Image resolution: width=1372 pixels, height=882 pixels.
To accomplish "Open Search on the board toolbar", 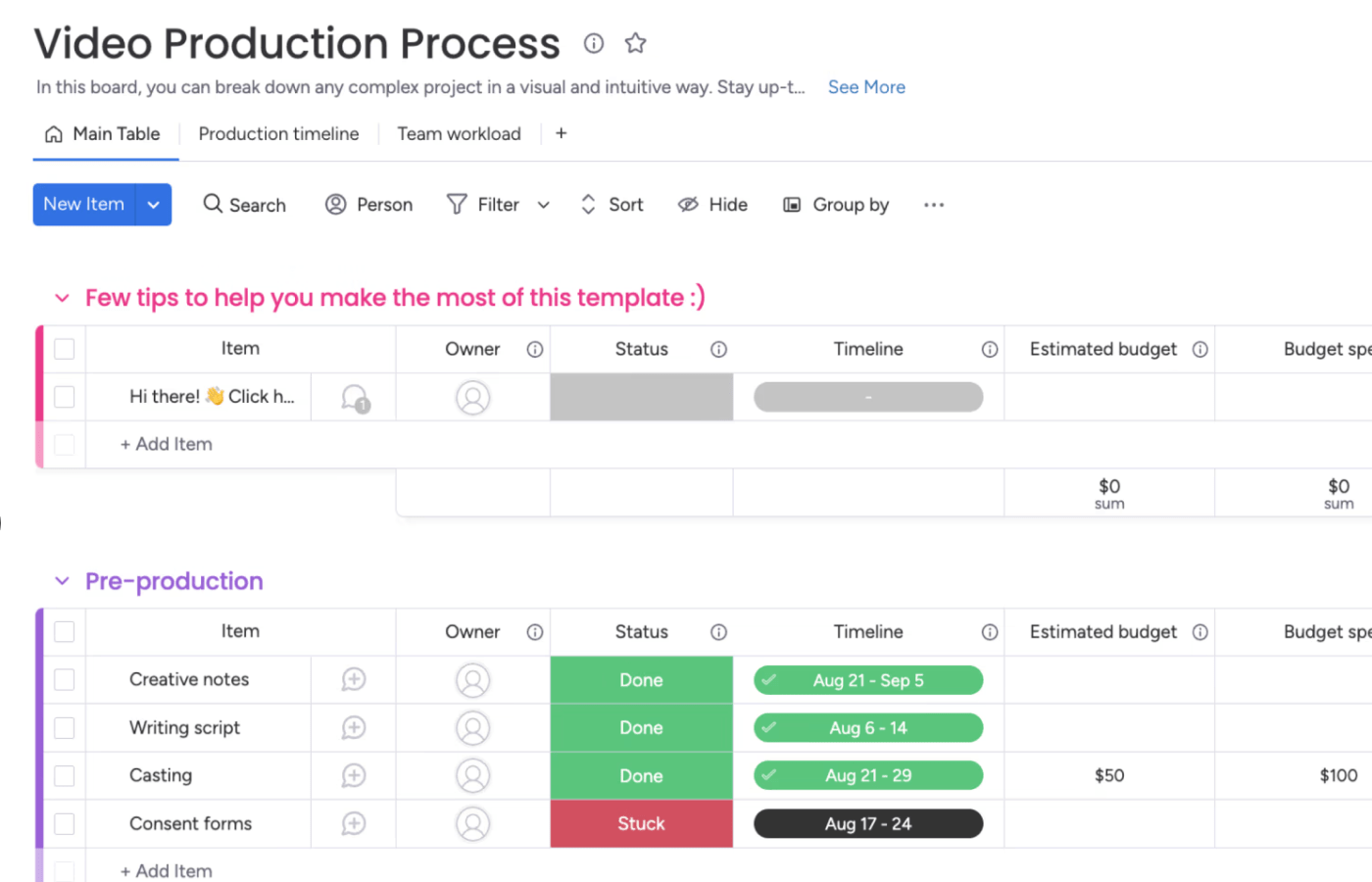I will pos(244,205).
